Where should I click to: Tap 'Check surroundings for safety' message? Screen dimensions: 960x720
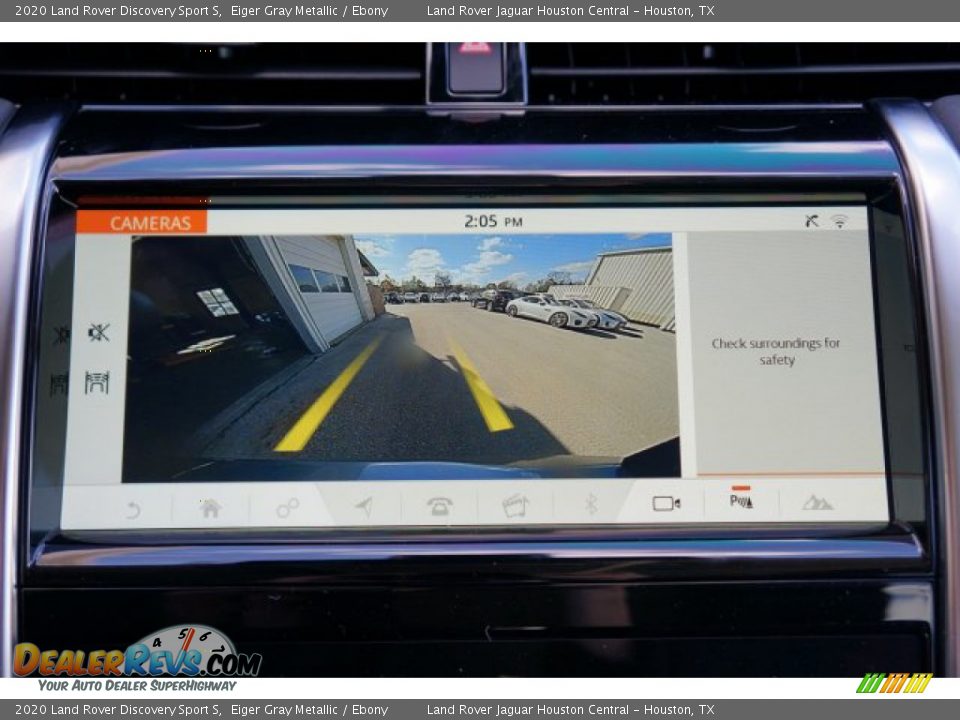(x=776, y=351)
